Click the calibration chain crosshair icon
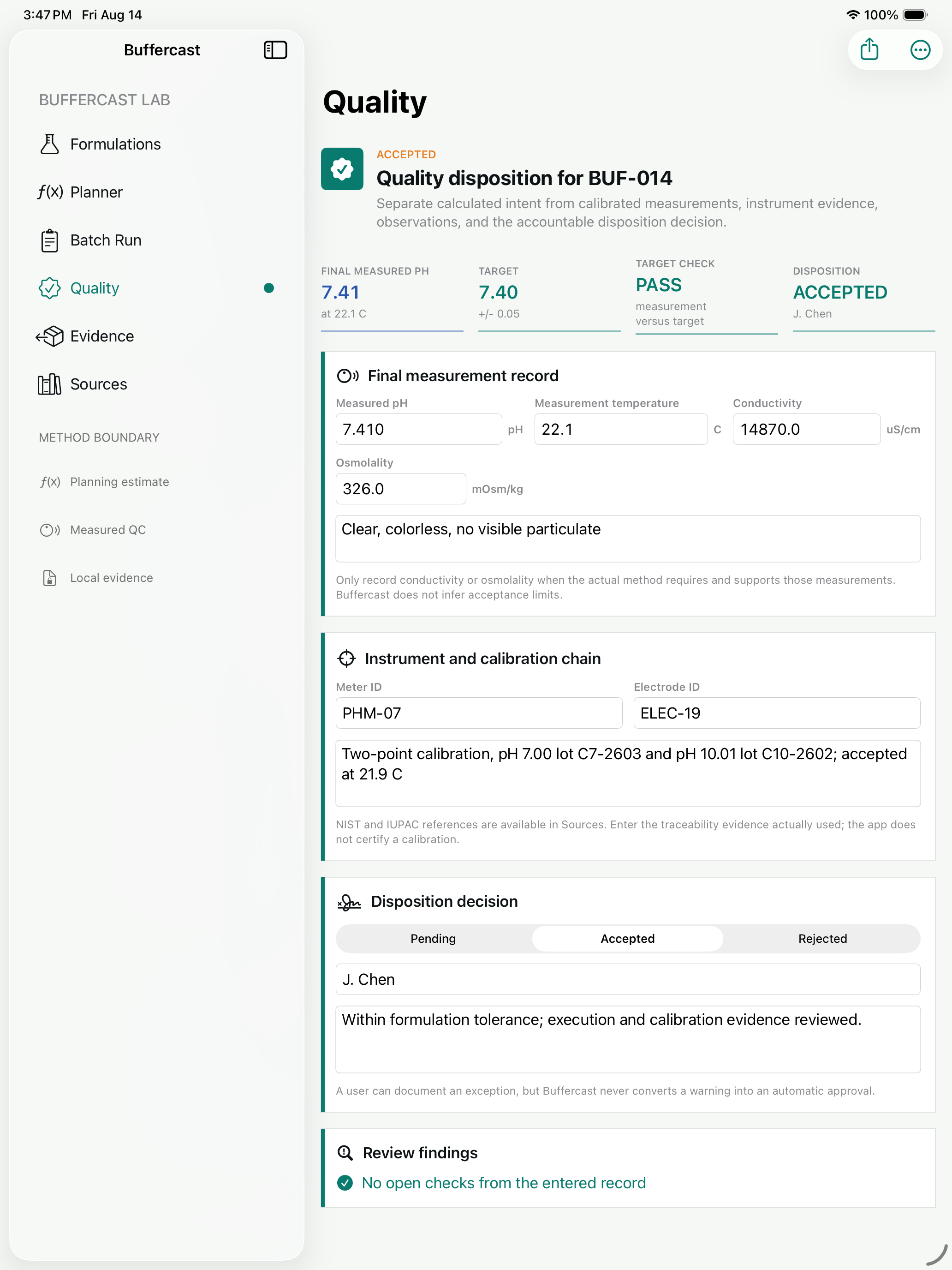Viewport: 952px width, 1270px height. click(x=346, y=659)
